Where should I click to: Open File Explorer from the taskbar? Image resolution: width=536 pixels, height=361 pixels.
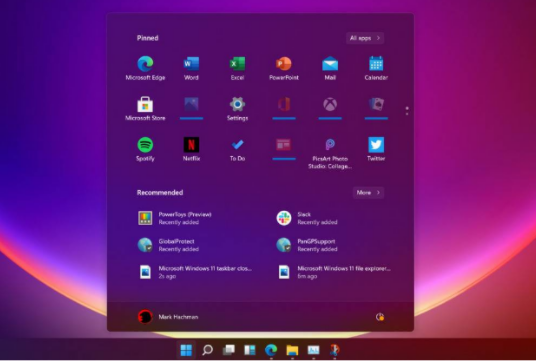(292, 350)
